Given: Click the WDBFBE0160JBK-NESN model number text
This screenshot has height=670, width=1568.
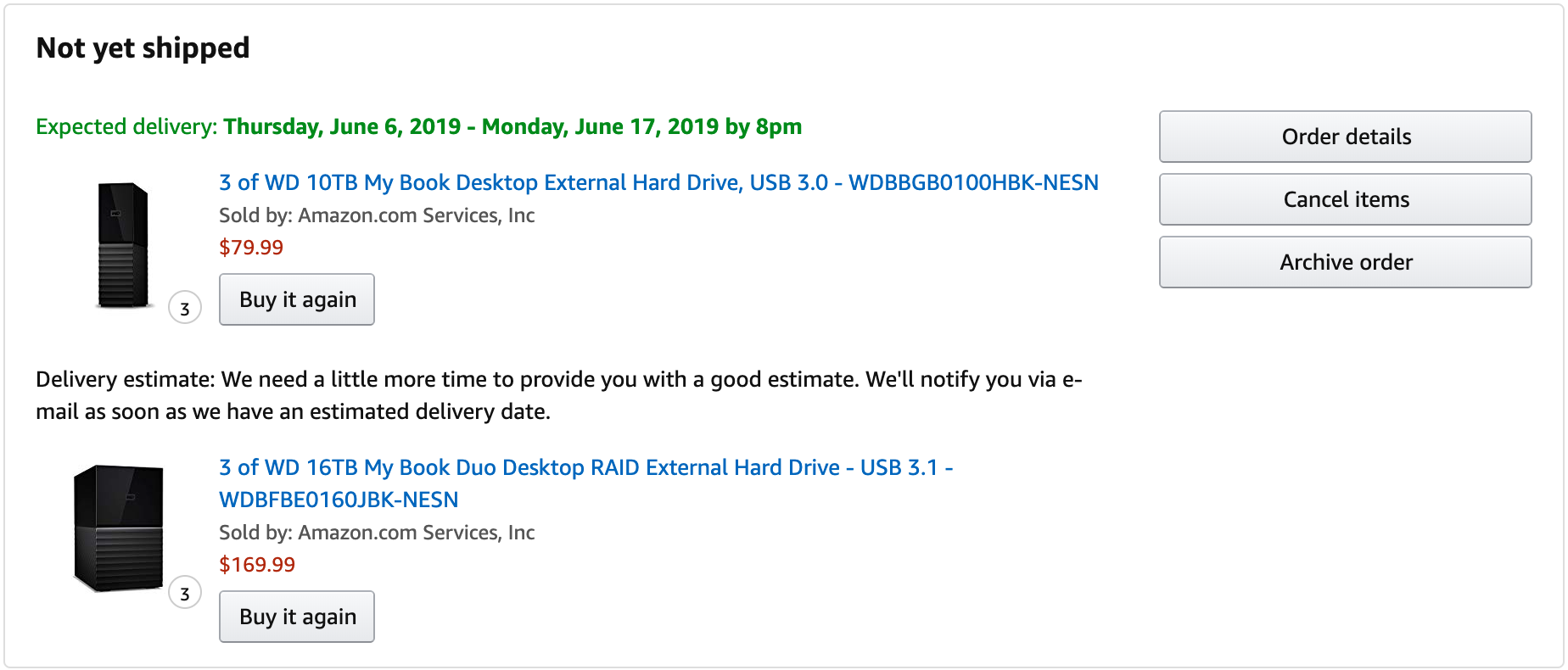Looking at the screenshot, I should click(x=339, y=500).
